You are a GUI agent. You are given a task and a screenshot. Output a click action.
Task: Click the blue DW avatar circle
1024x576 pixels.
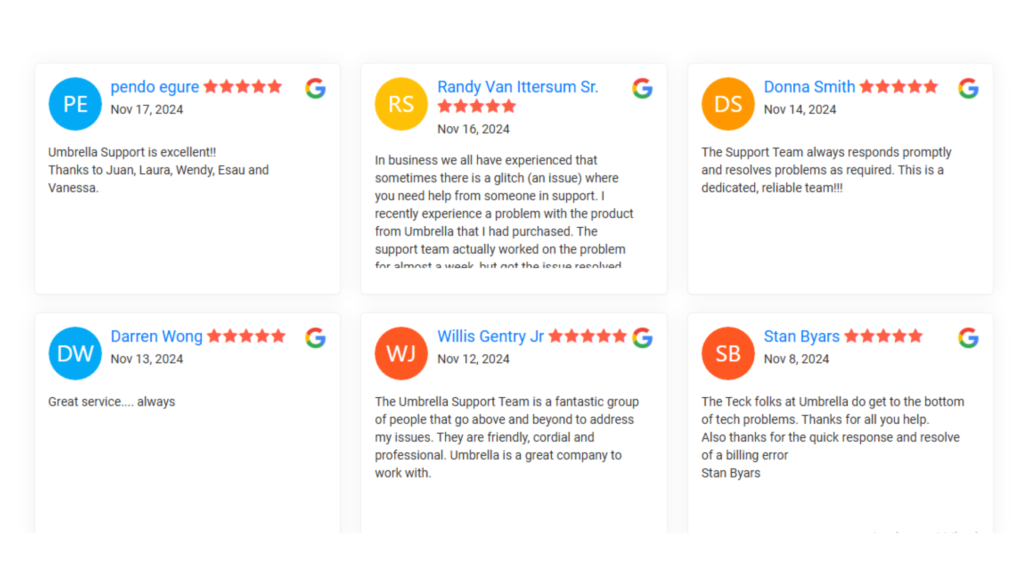click(x=75, y=353)
